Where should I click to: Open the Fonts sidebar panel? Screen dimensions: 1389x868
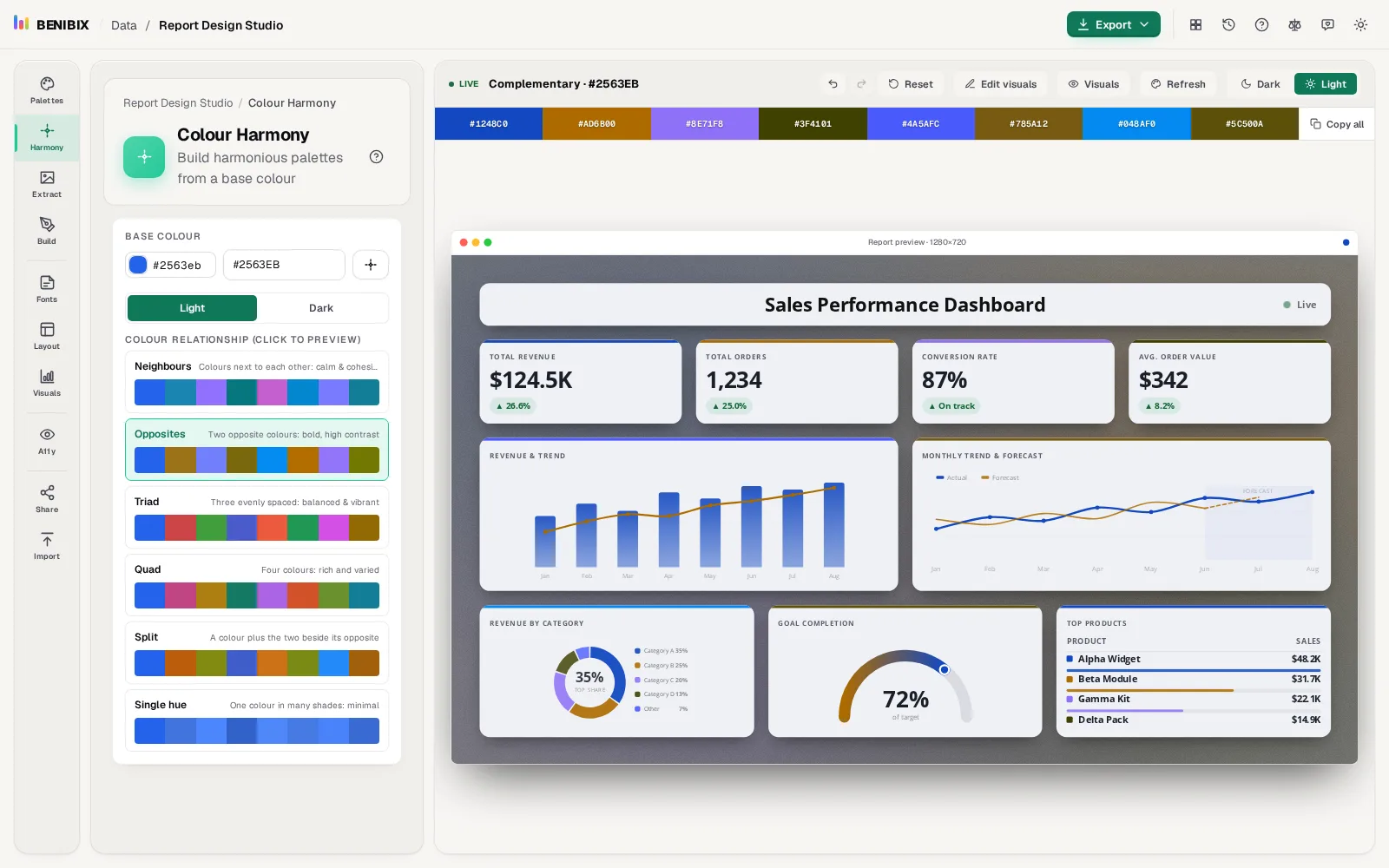pyautogui.click(x=47, y=289)
